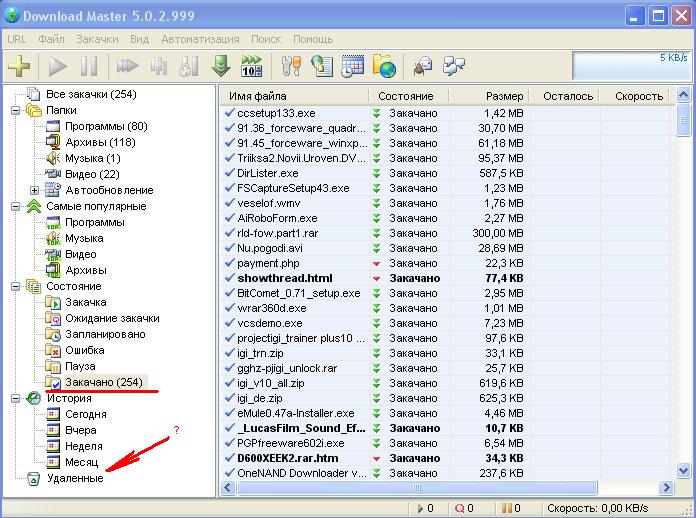696x518 pixels.
Task: Expand the 'Автообновление' tree node
Action: [x=35, y=190]
